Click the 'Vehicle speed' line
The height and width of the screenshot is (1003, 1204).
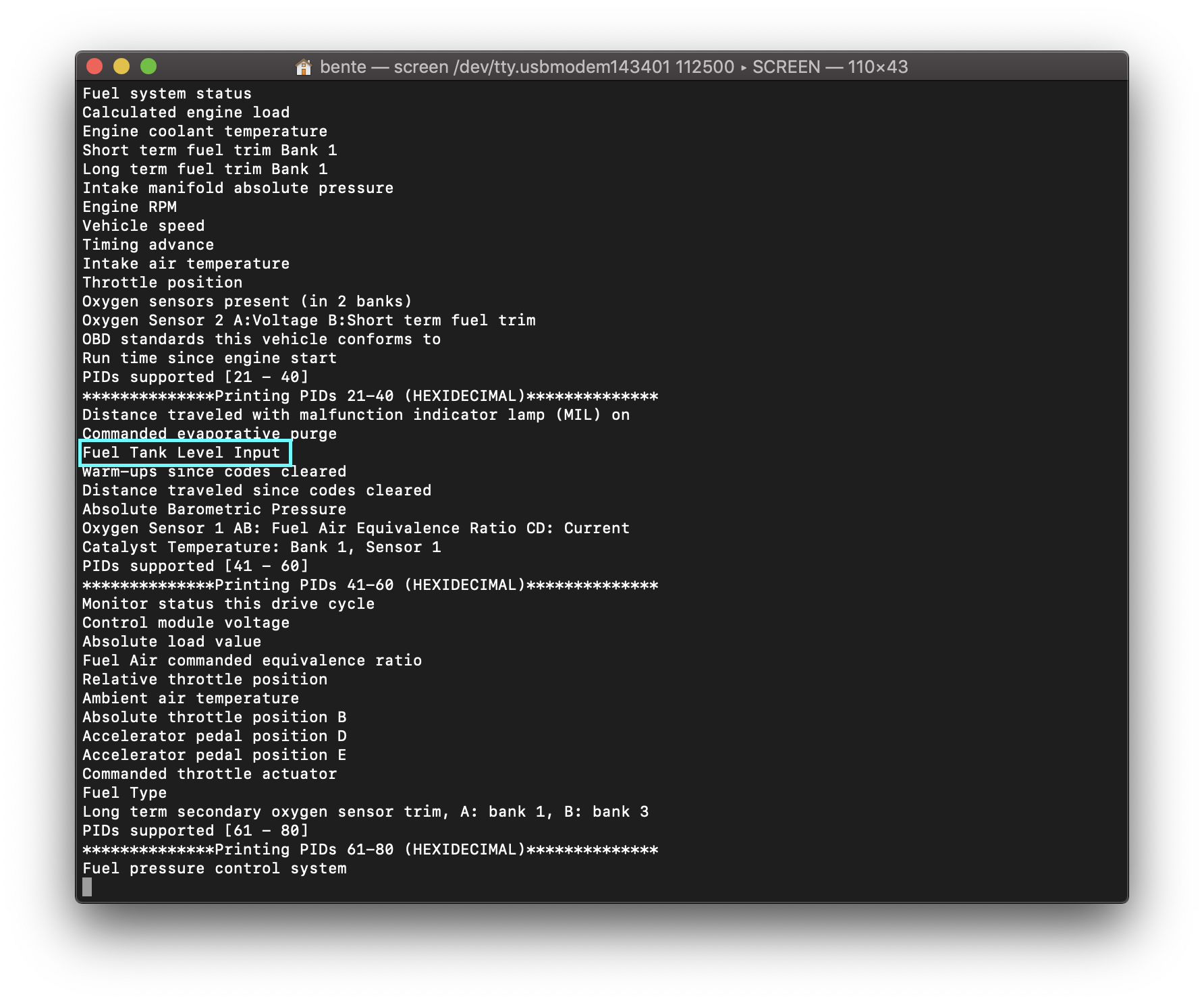(143, 226)
